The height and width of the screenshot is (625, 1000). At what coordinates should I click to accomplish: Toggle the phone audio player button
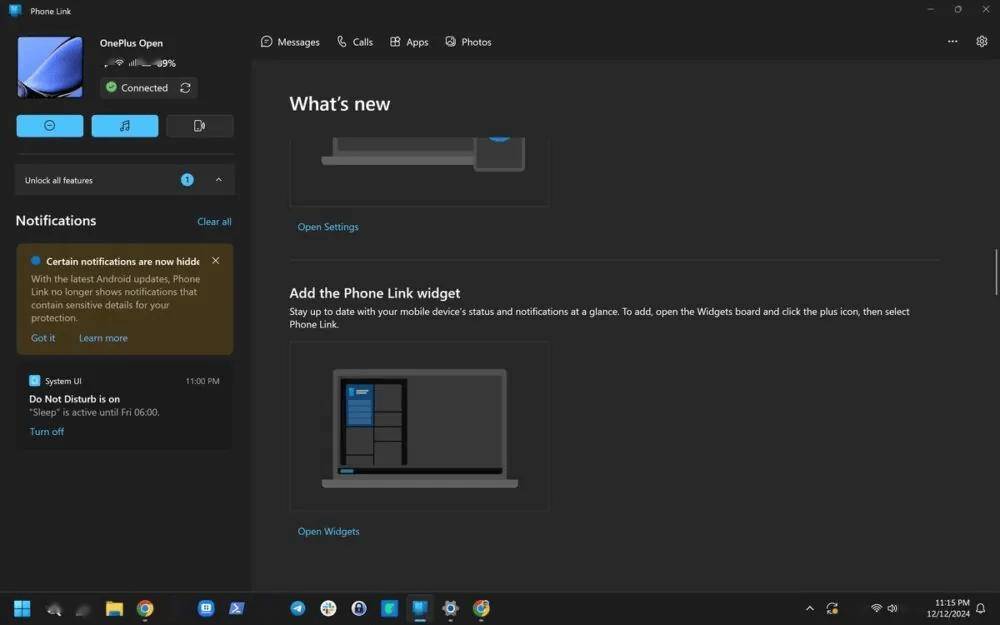[125, 126]
